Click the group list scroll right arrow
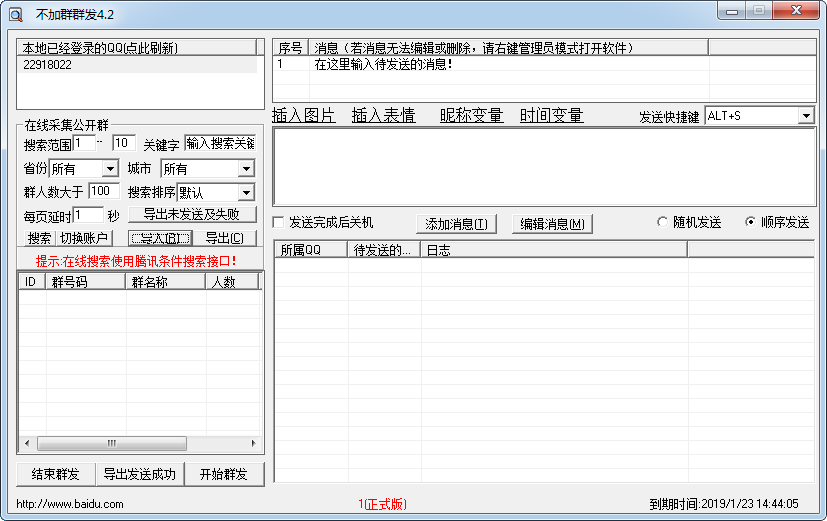 [254, 443]
